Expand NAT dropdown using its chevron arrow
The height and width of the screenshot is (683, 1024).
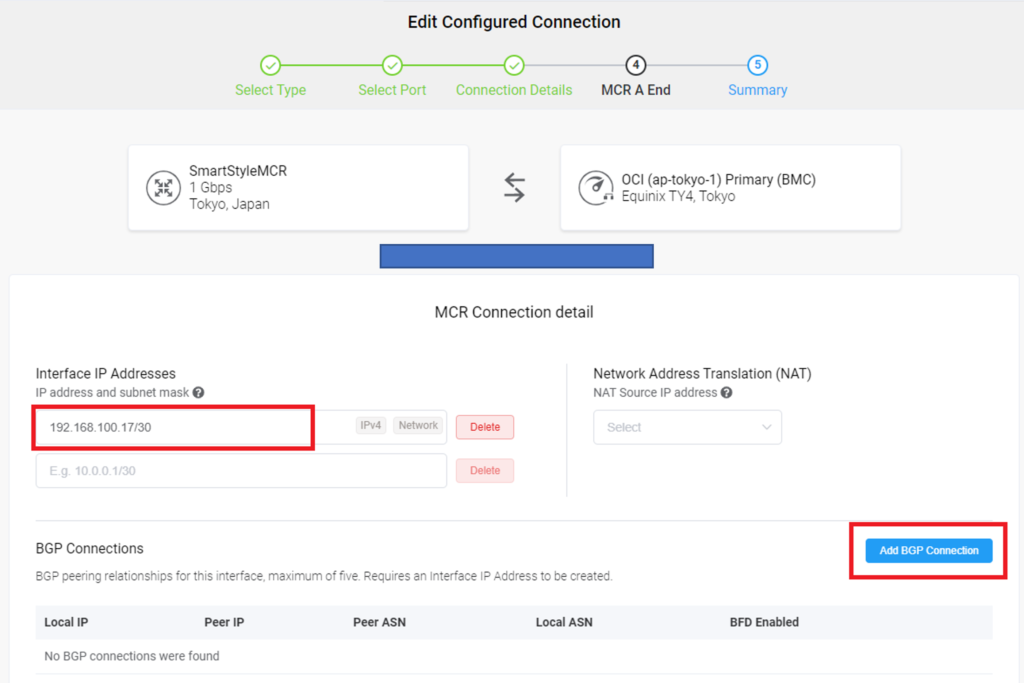click(x=766, y=427)
